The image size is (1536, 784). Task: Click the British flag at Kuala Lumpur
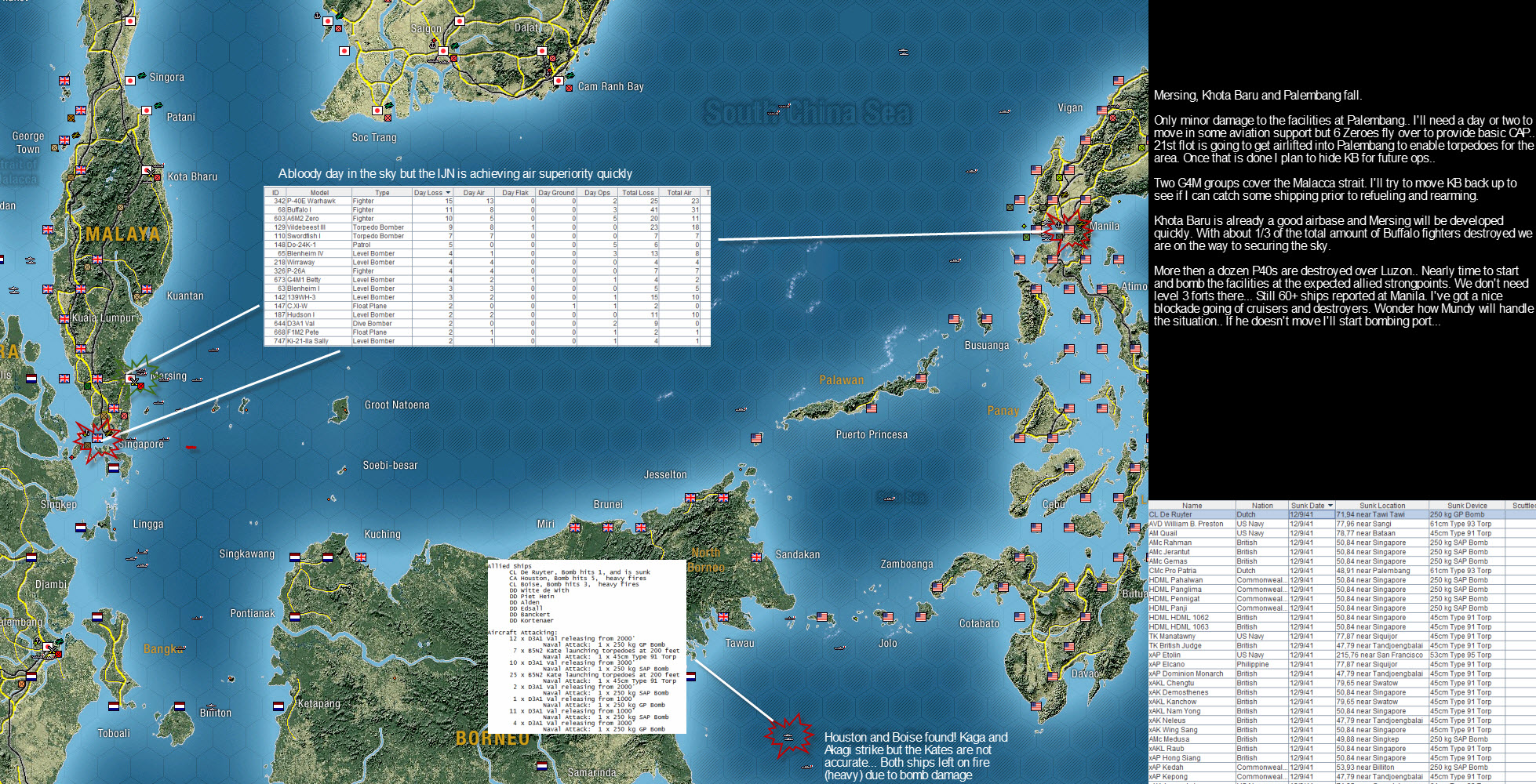tap(64, 319)
